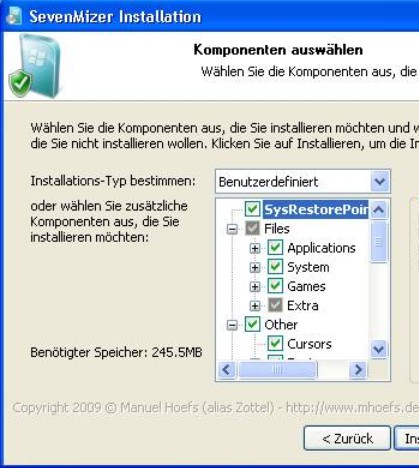Expand the Extra tree node

pyautogui.click(x=255, y=306)
